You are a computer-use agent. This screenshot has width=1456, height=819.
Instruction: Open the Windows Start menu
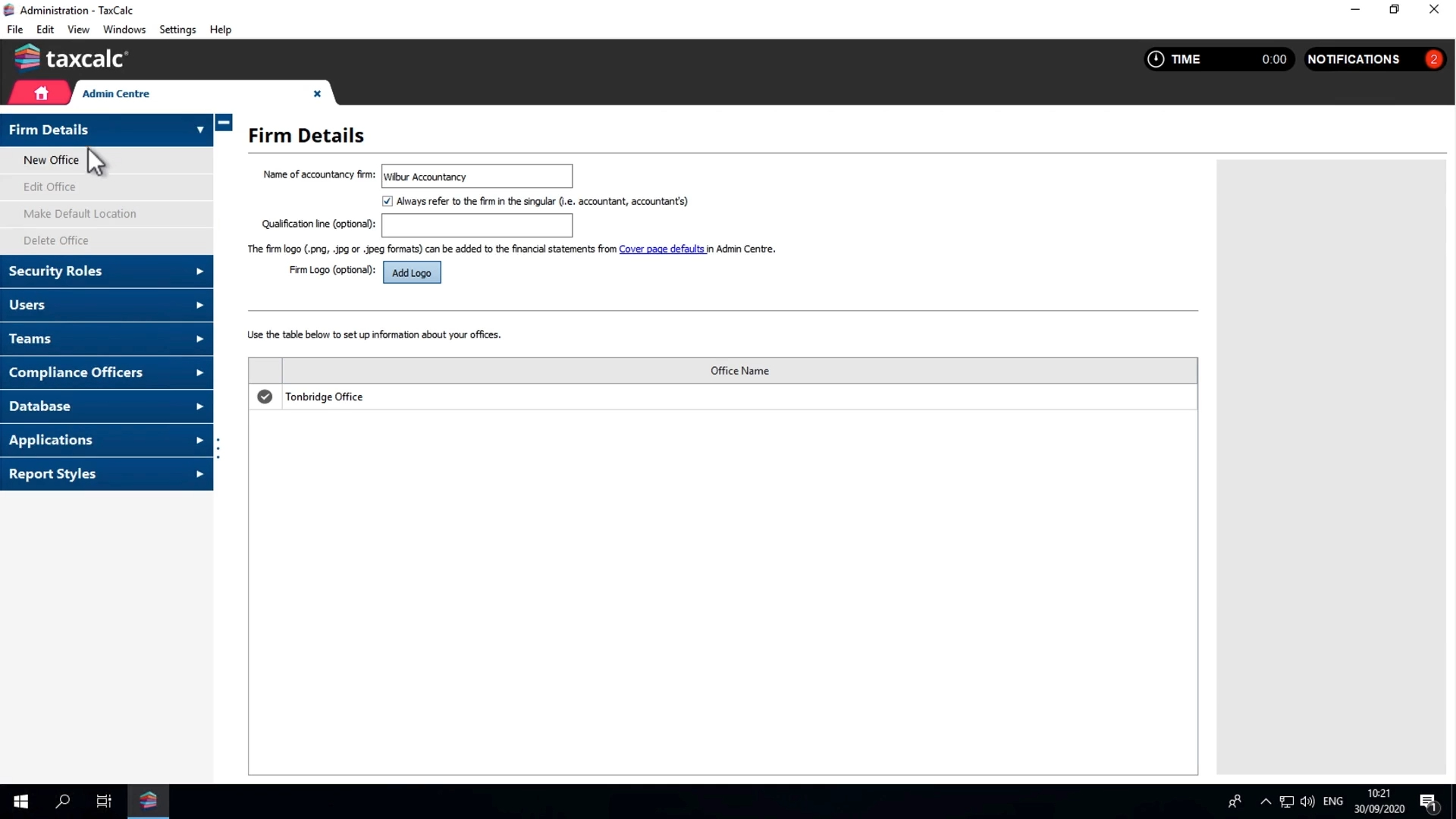(21, 802)
